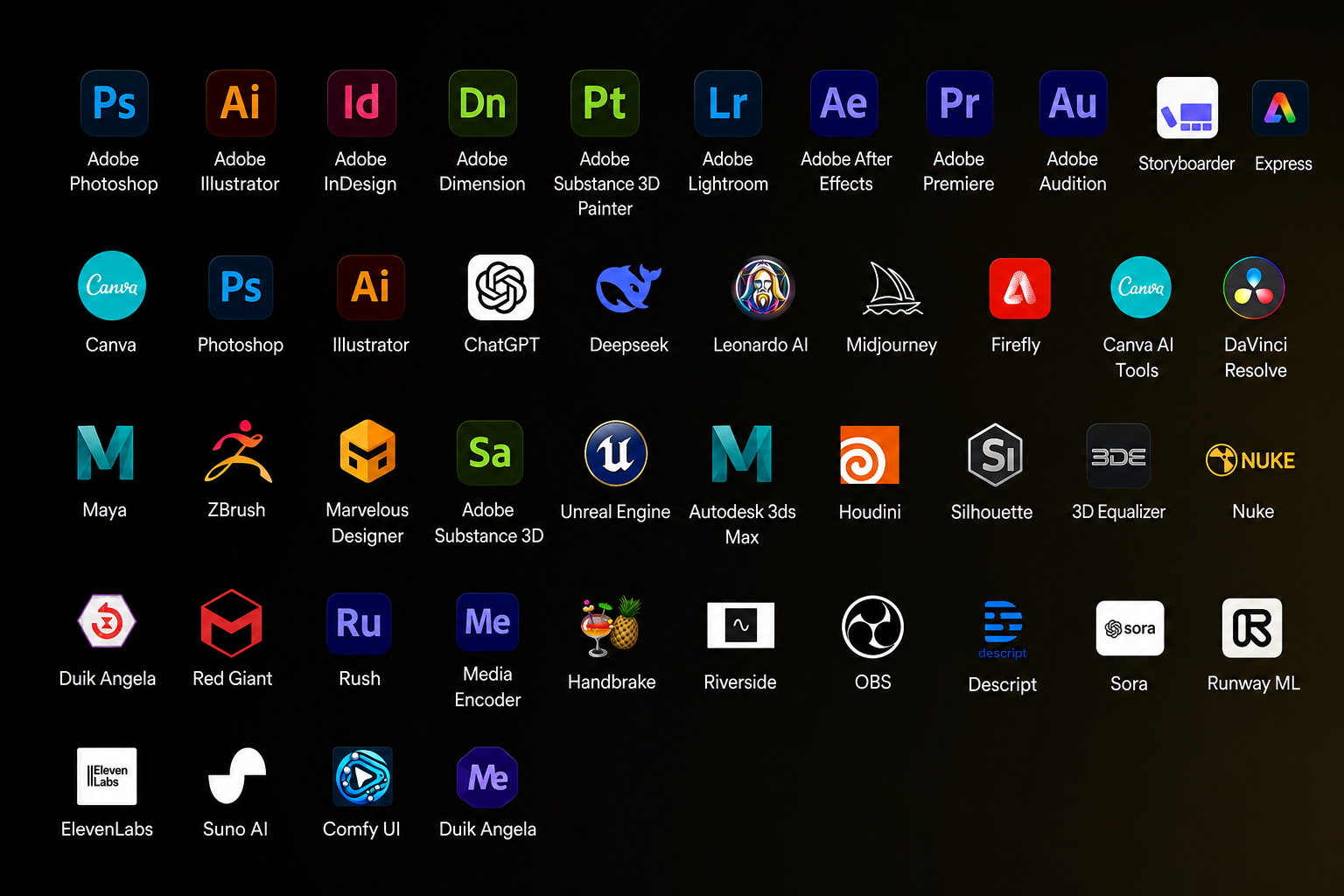
Task: Launch the Adobe After Effects Ae icon
Action: (844, 103)
